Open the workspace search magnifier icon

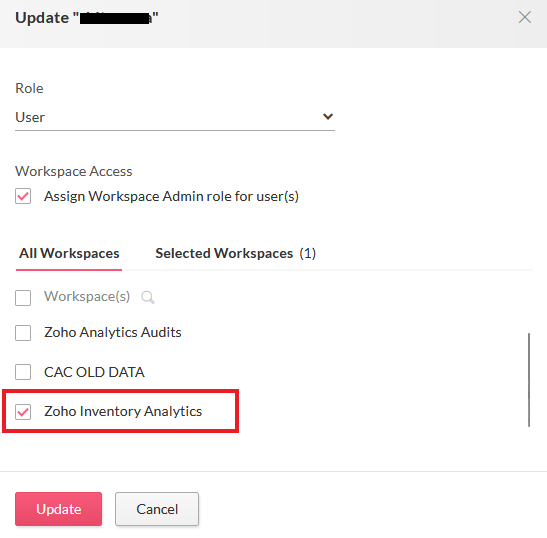coord(148,298)
